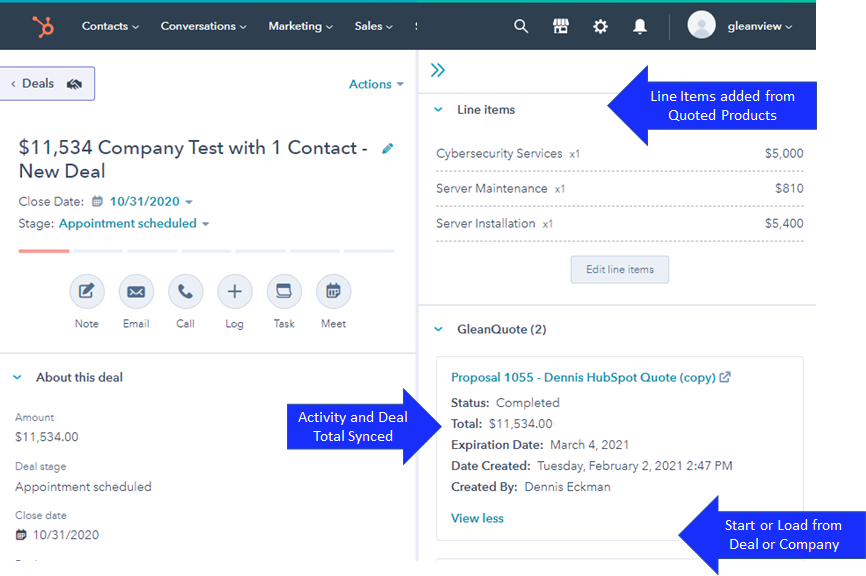Compose an Email from the deal
The image size is (866, 576).
coord(136,292)
